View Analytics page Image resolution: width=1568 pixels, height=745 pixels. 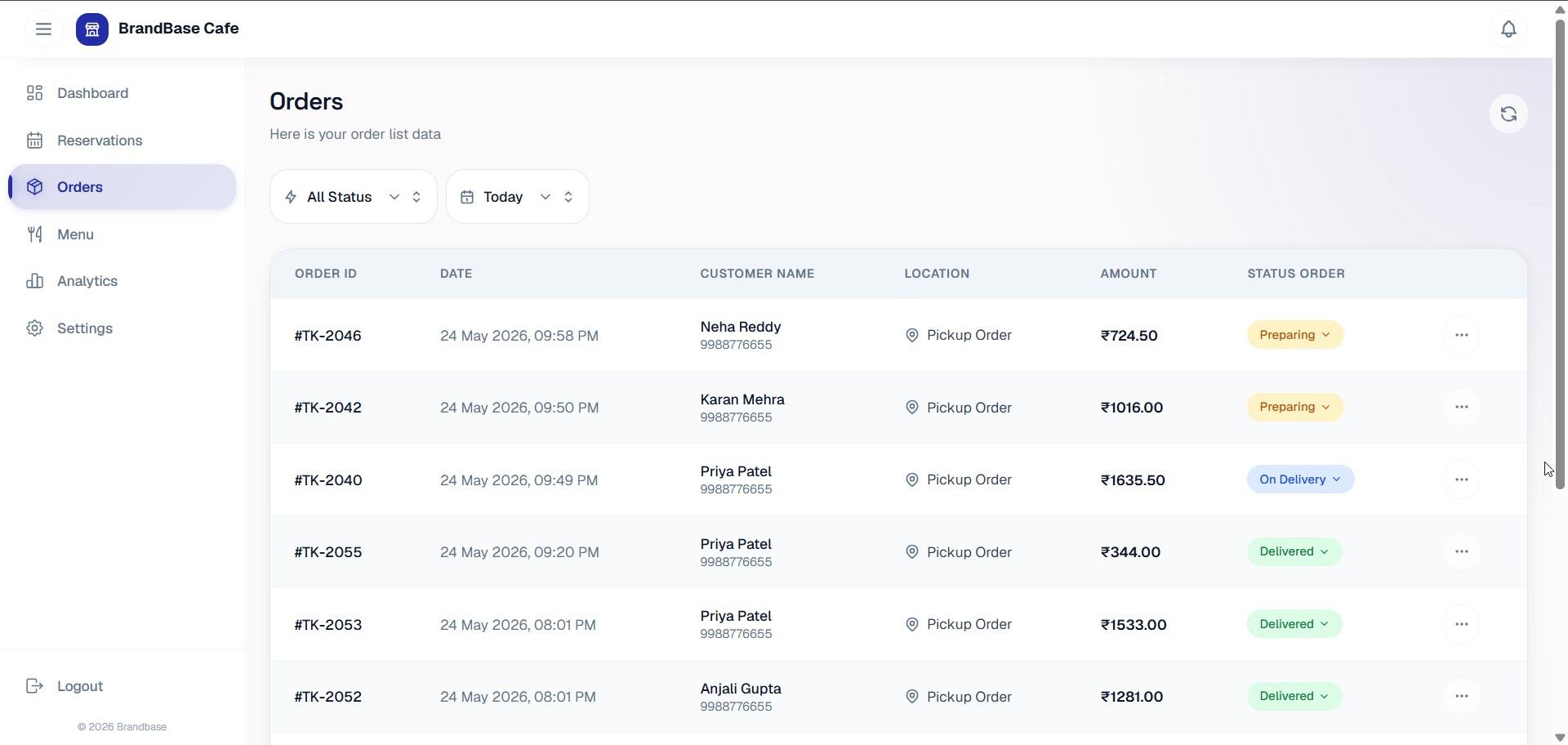click(122, 281)
